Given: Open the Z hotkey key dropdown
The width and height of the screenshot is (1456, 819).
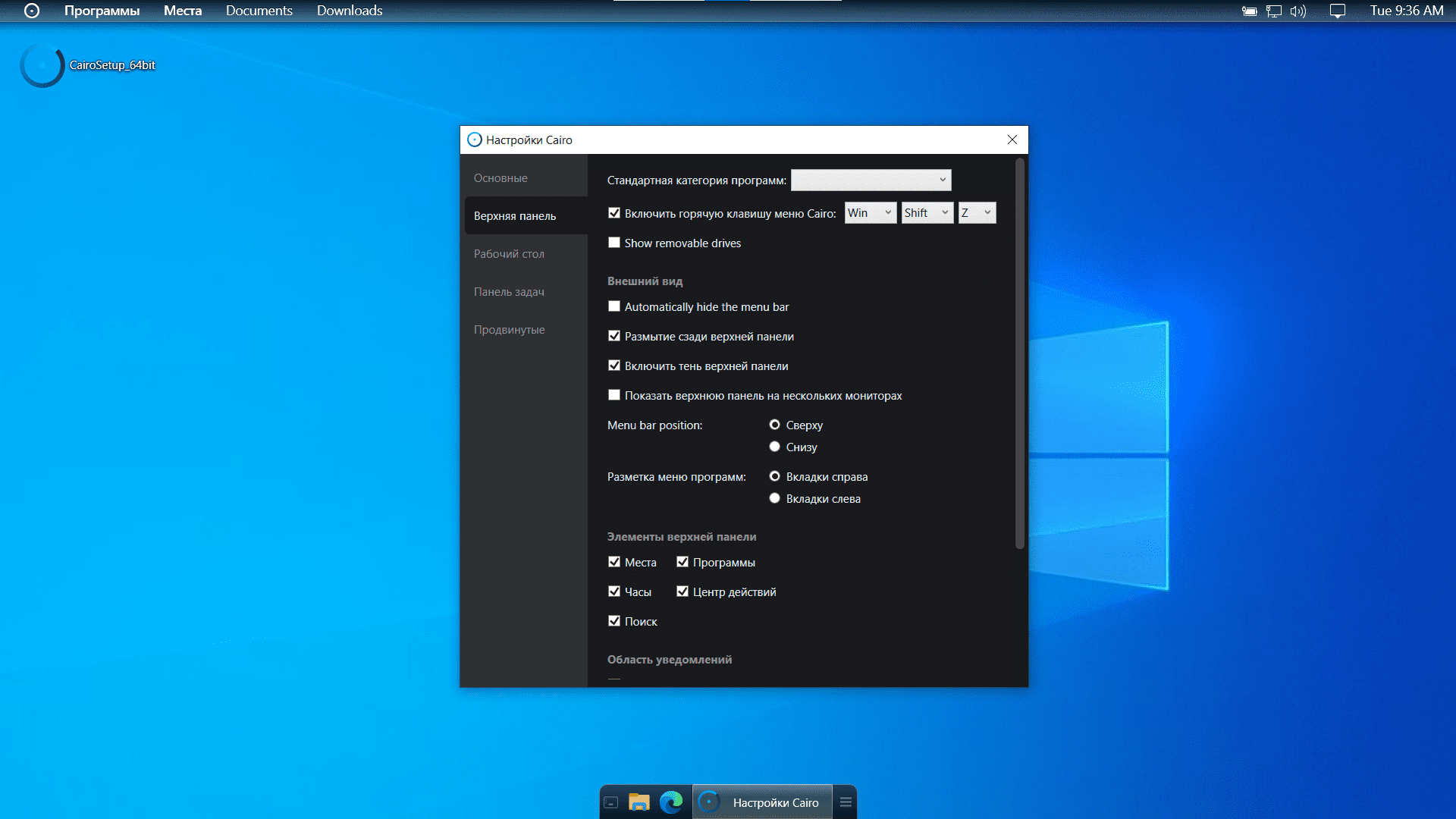Looking at the screenshot, I should 977,213.
